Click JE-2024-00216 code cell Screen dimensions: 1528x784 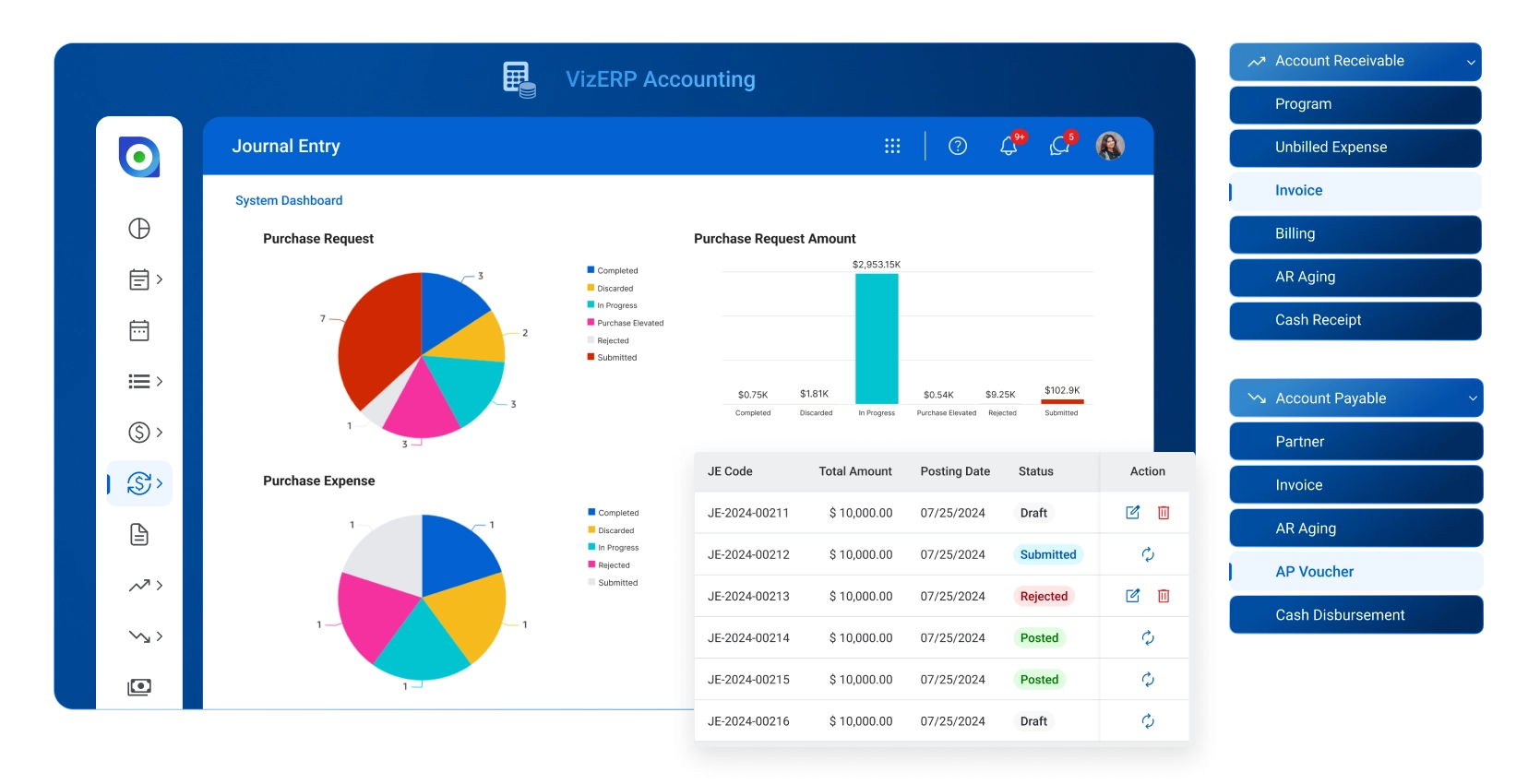pyautogui.click(x=748, y=721)
